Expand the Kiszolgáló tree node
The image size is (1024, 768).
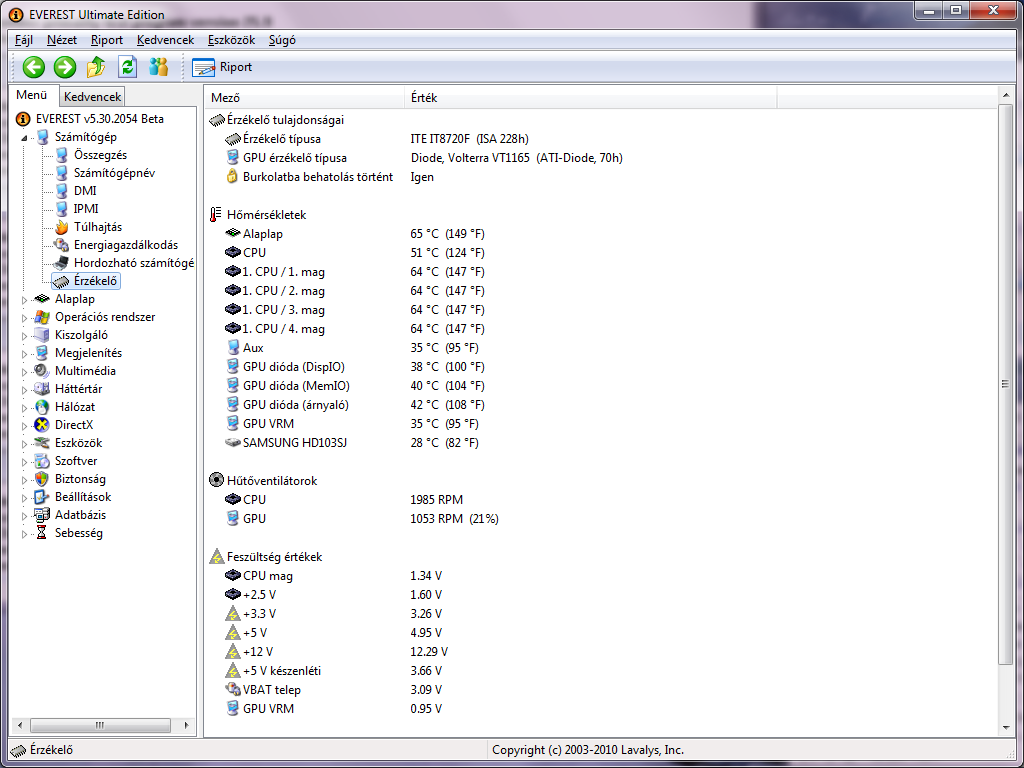(x=25, y=336)
